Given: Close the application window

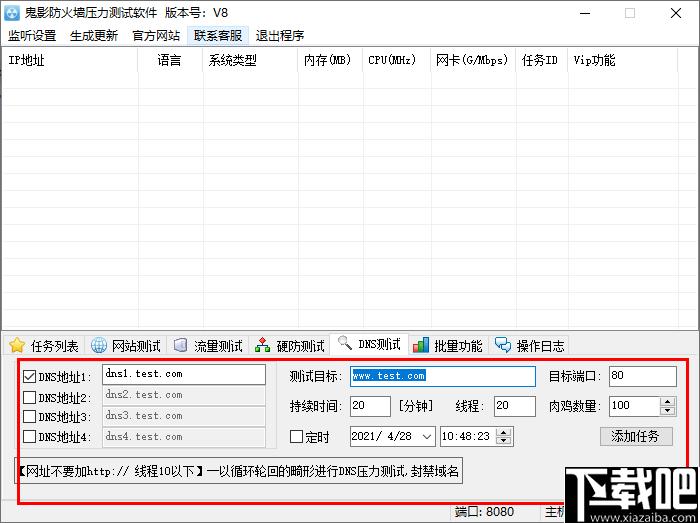Looking at the screenshot, I should (x=676, y=13).
